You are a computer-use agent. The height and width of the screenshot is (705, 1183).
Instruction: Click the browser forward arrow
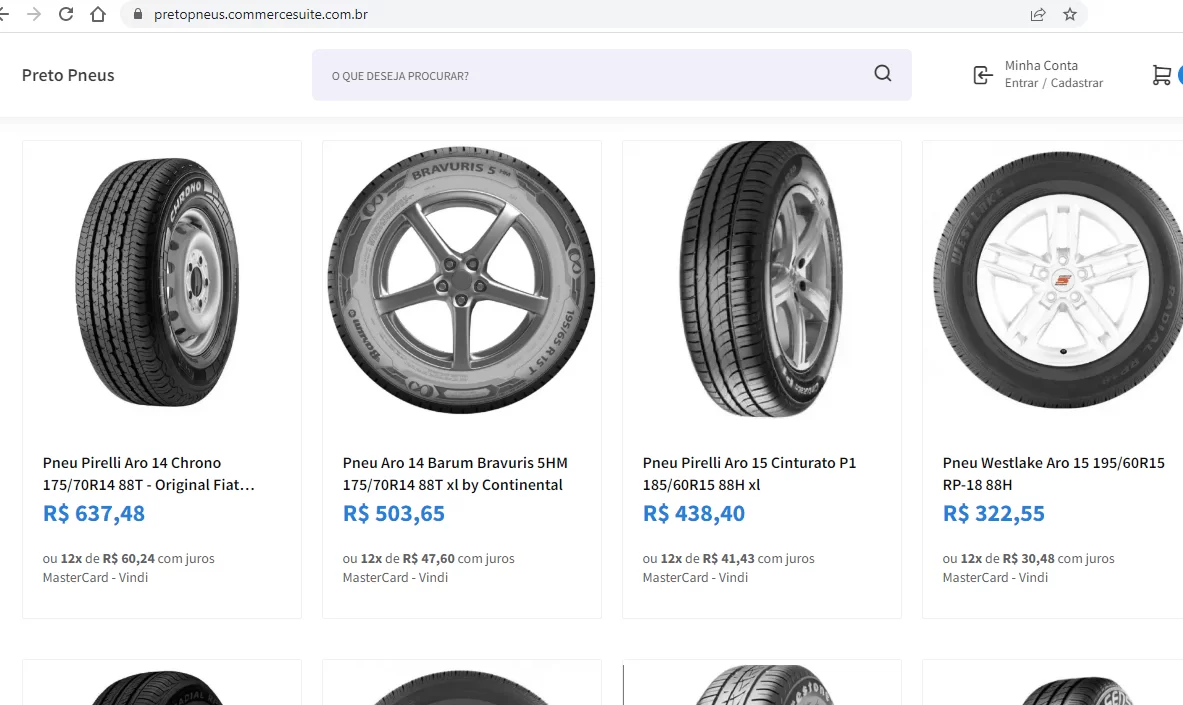pyautogui.click(x=34, y=14)
